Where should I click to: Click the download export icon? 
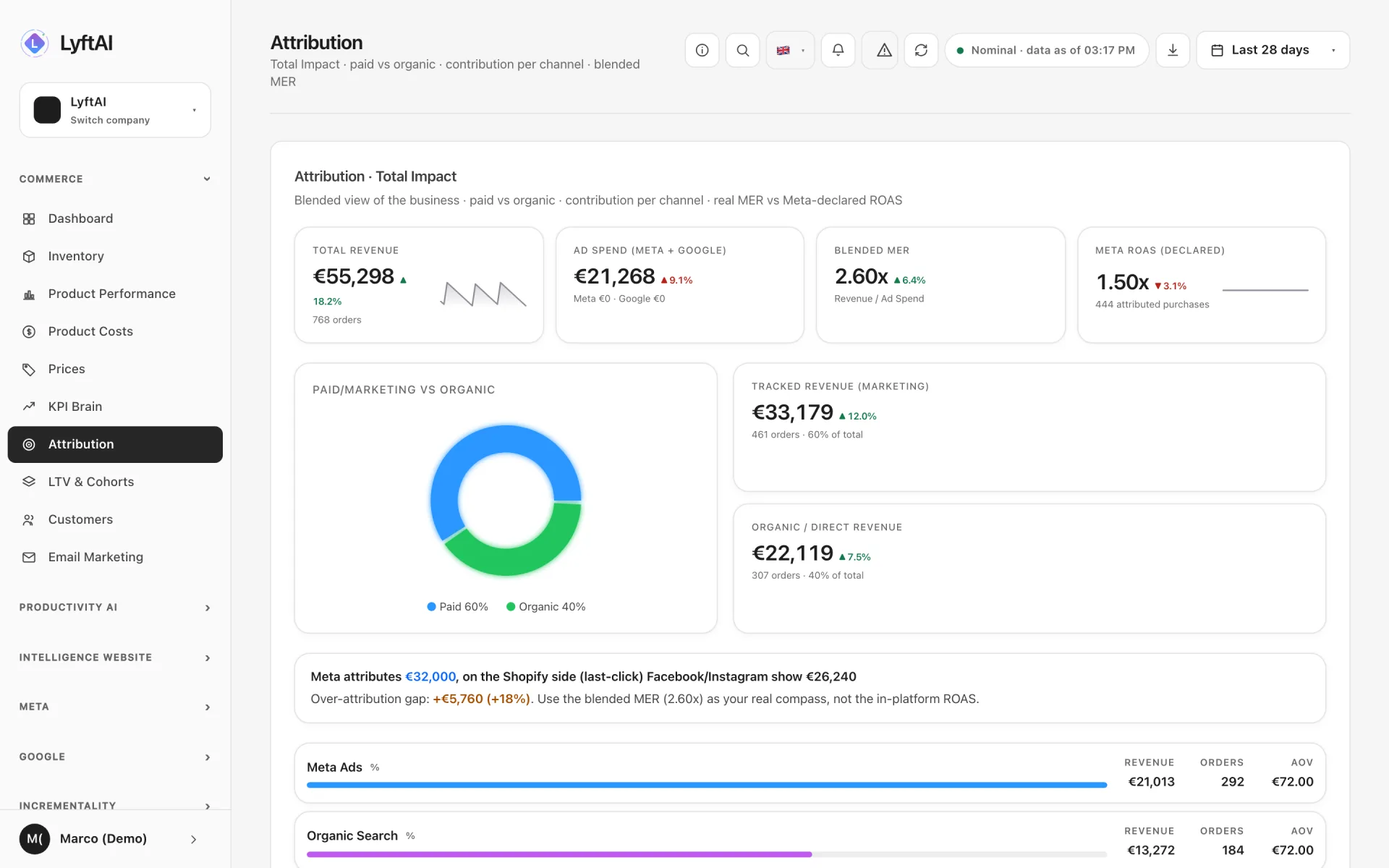coord(1173,50)
